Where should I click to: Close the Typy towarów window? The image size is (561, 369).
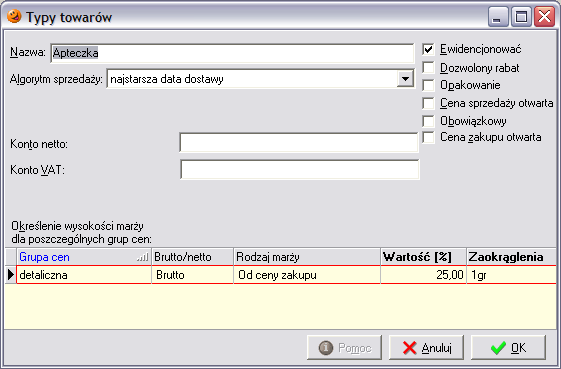[544, 17]
